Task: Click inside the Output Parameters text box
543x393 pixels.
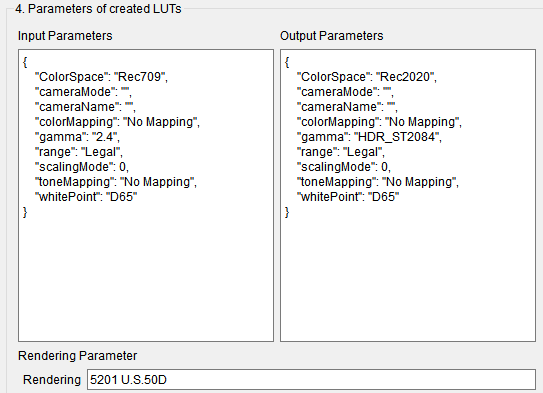Action: [x=408, y=195]
